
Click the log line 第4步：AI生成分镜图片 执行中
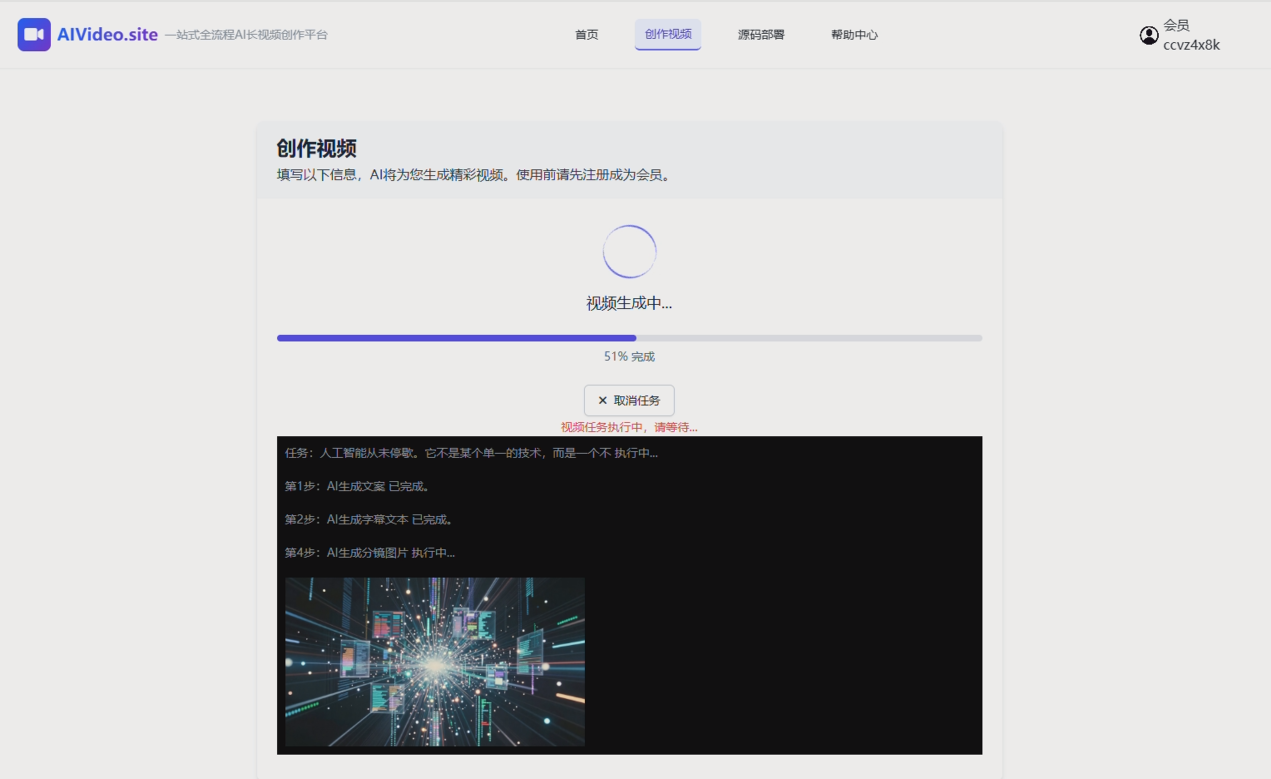point(370,552)
